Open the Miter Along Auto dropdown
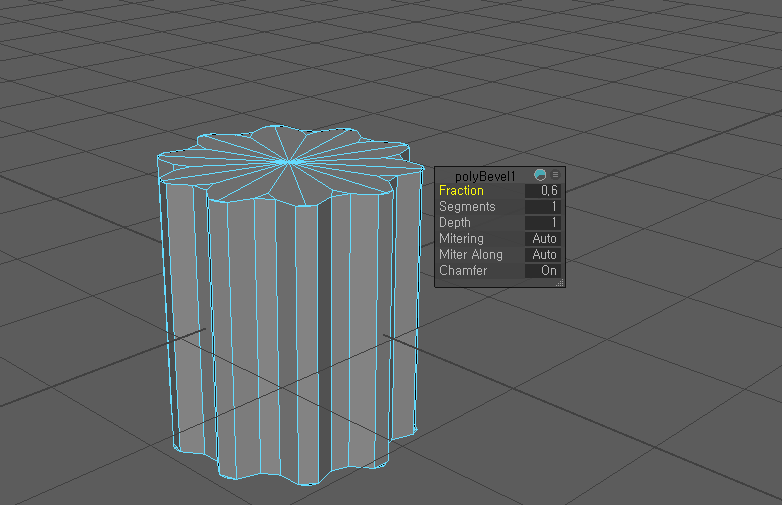 click(543, 254)
